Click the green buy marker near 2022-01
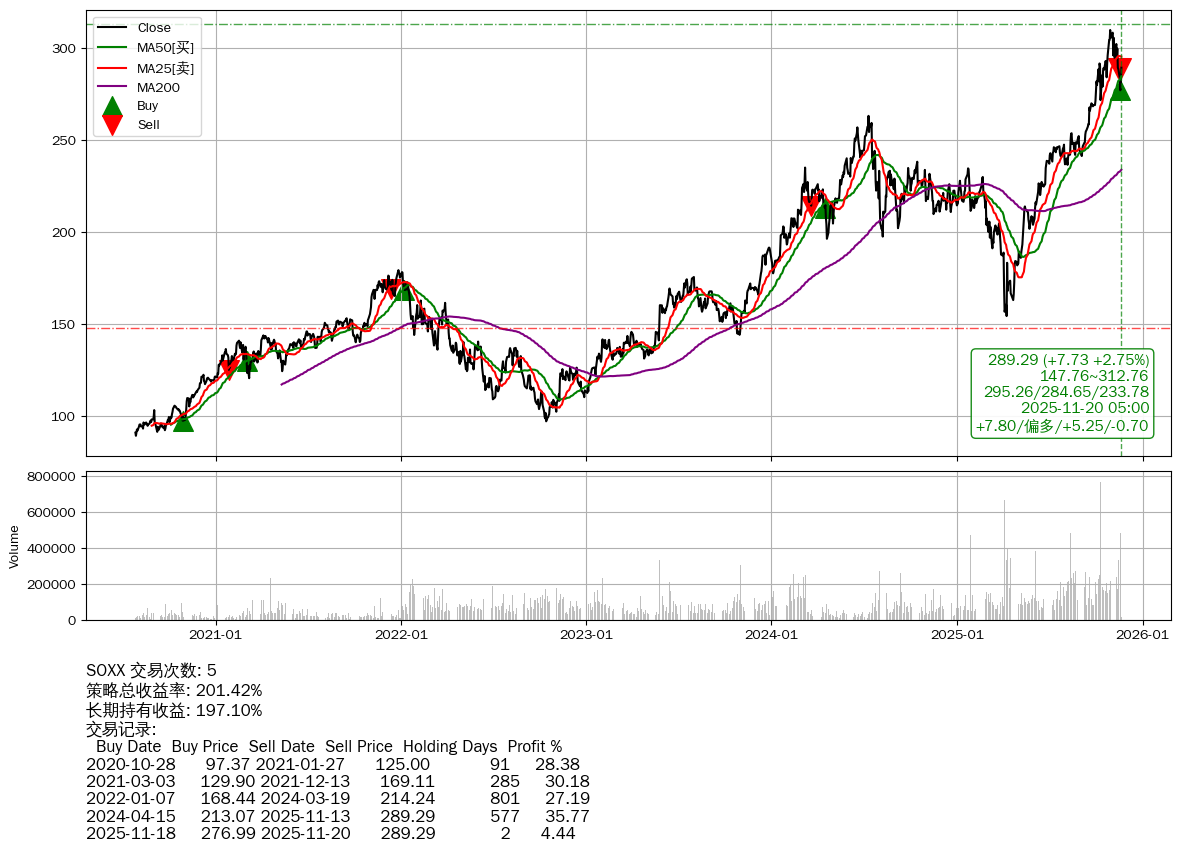This screenshot has height=852, width=1180. coord(403,290)
